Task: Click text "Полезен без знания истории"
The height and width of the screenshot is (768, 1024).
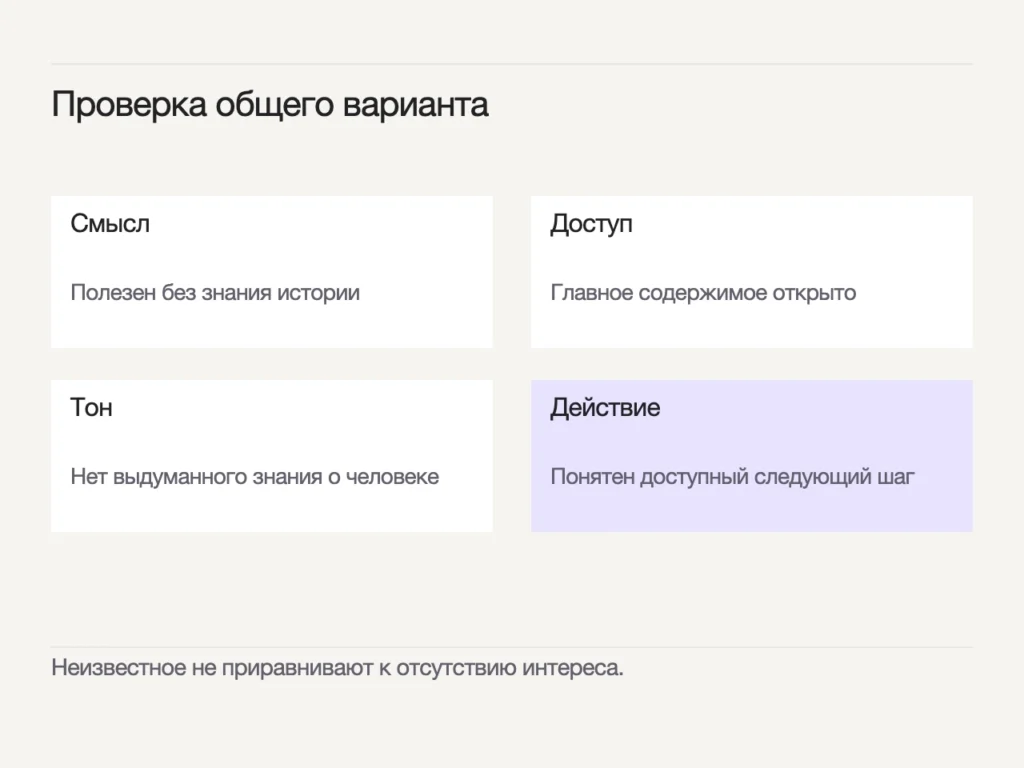Action: coord(215,293)
